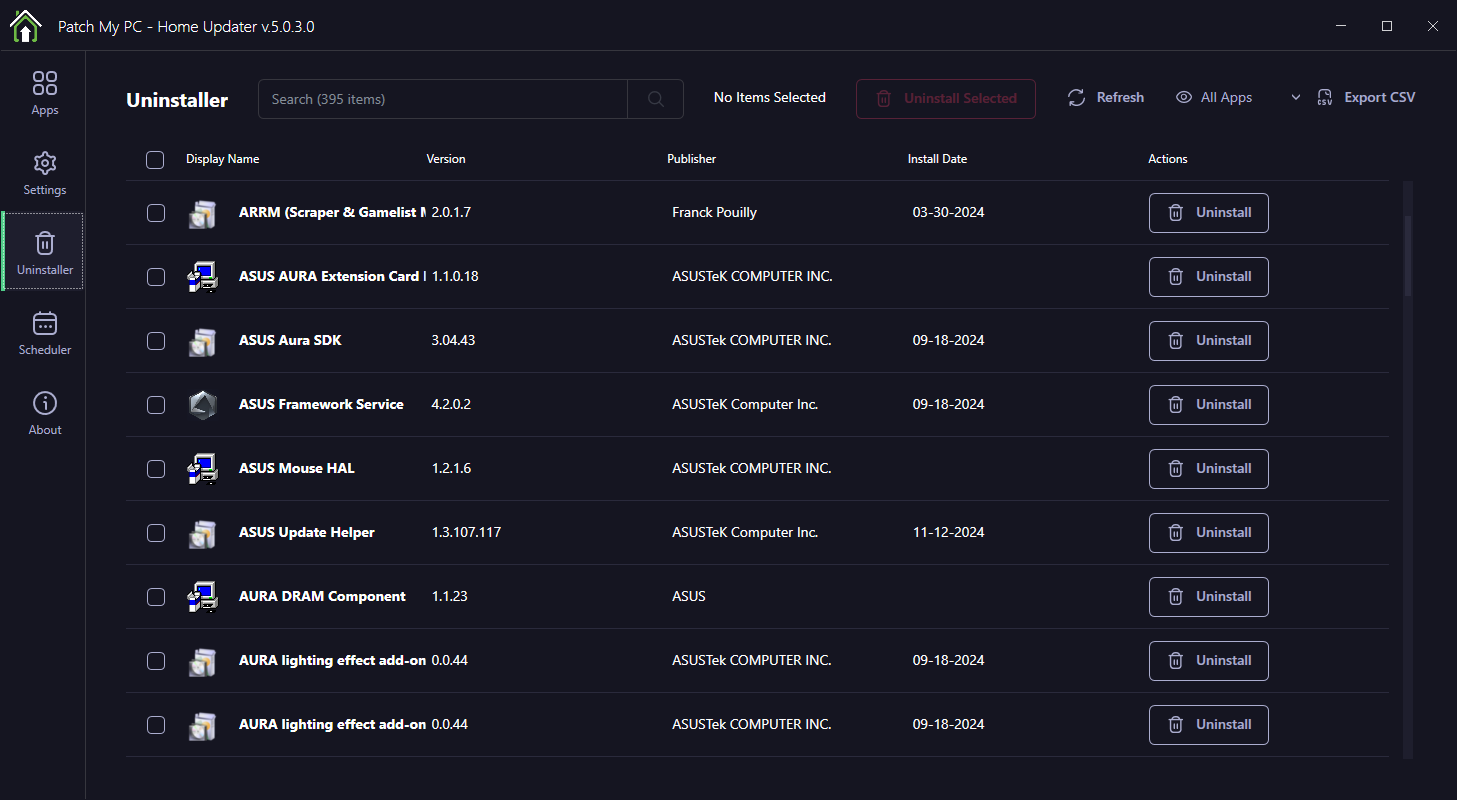Click the publisher ASUS in AURA DRAM row
Image resolution: width=1457 pixels, height=800 pixels.
pos(689,596)
